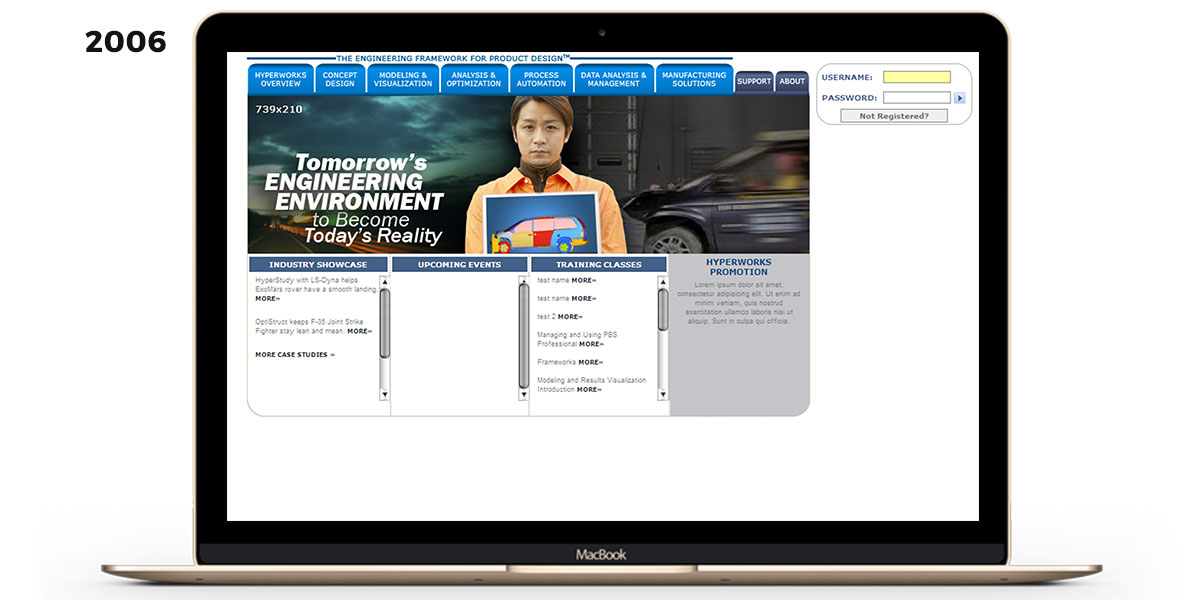
Task: Click the More Case Studies link
Action: pos(295,354)
